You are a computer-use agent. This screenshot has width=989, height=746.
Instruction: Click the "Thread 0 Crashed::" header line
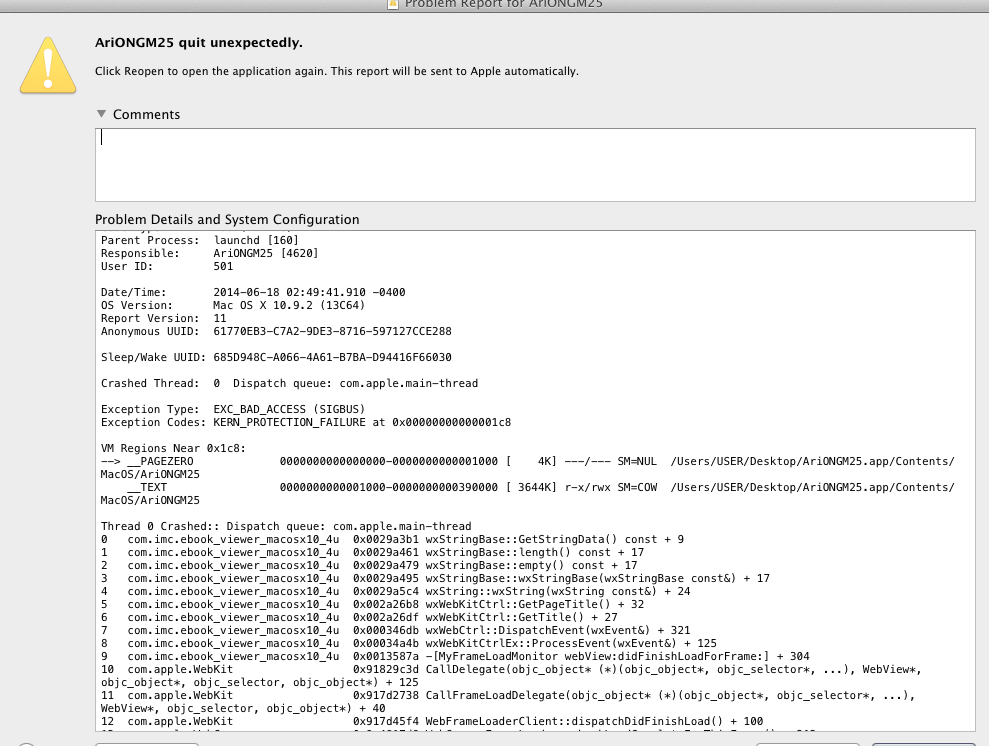coord(286,527)
